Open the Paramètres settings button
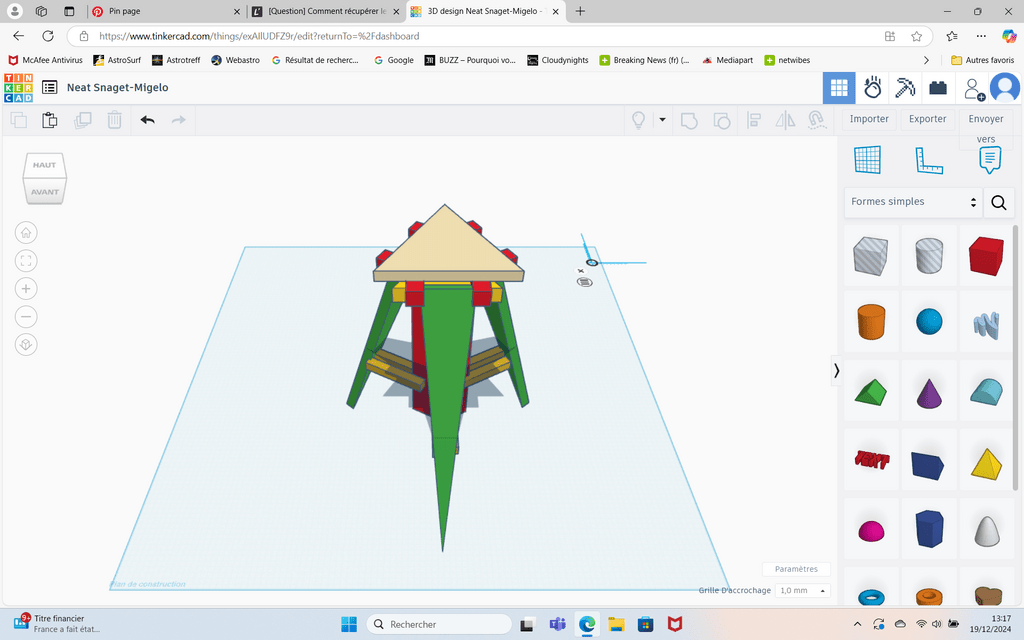 tap(796, 569)
